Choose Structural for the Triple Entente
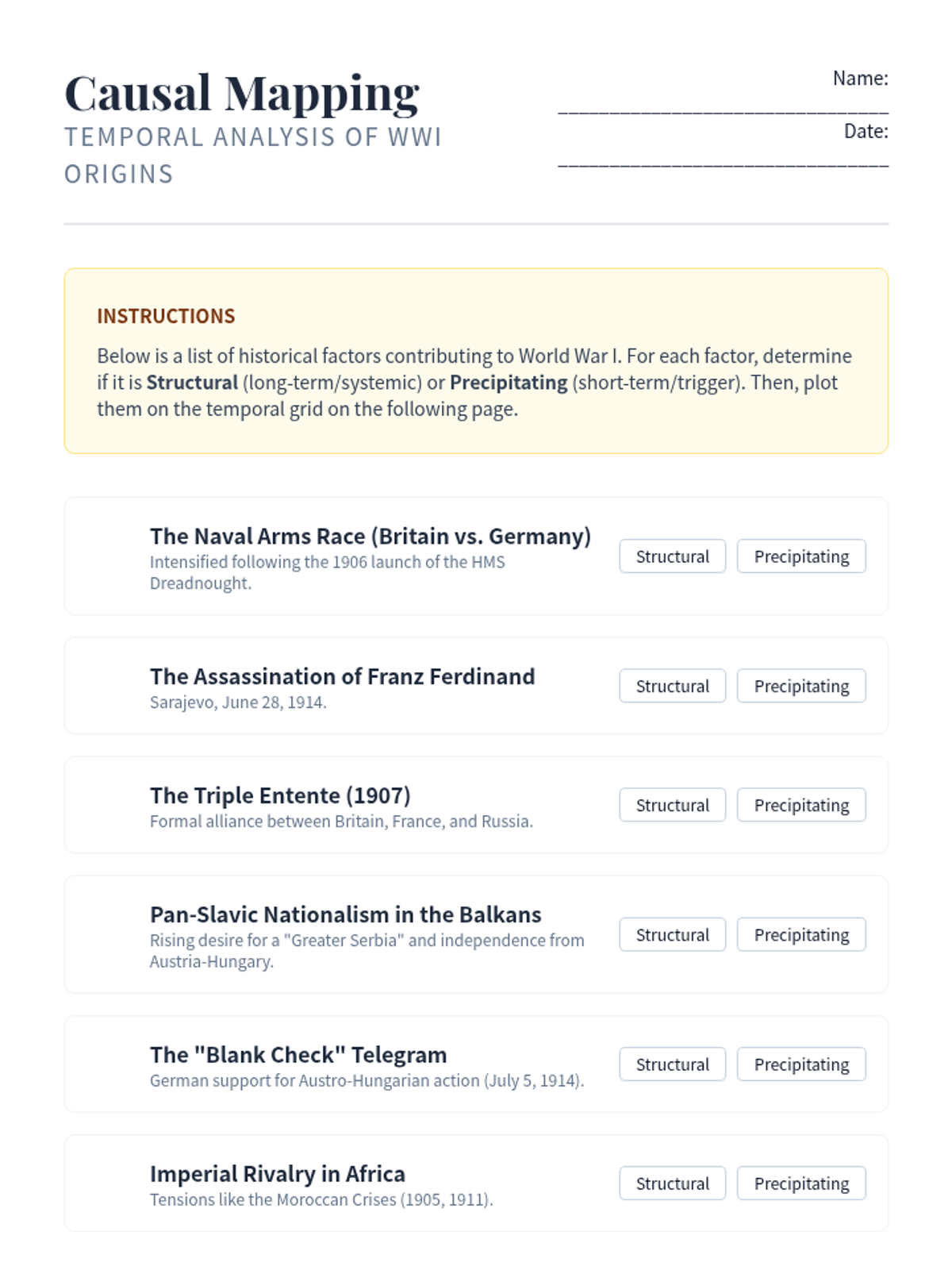Viewport: 952px width, 1270px height. point(672,805)
